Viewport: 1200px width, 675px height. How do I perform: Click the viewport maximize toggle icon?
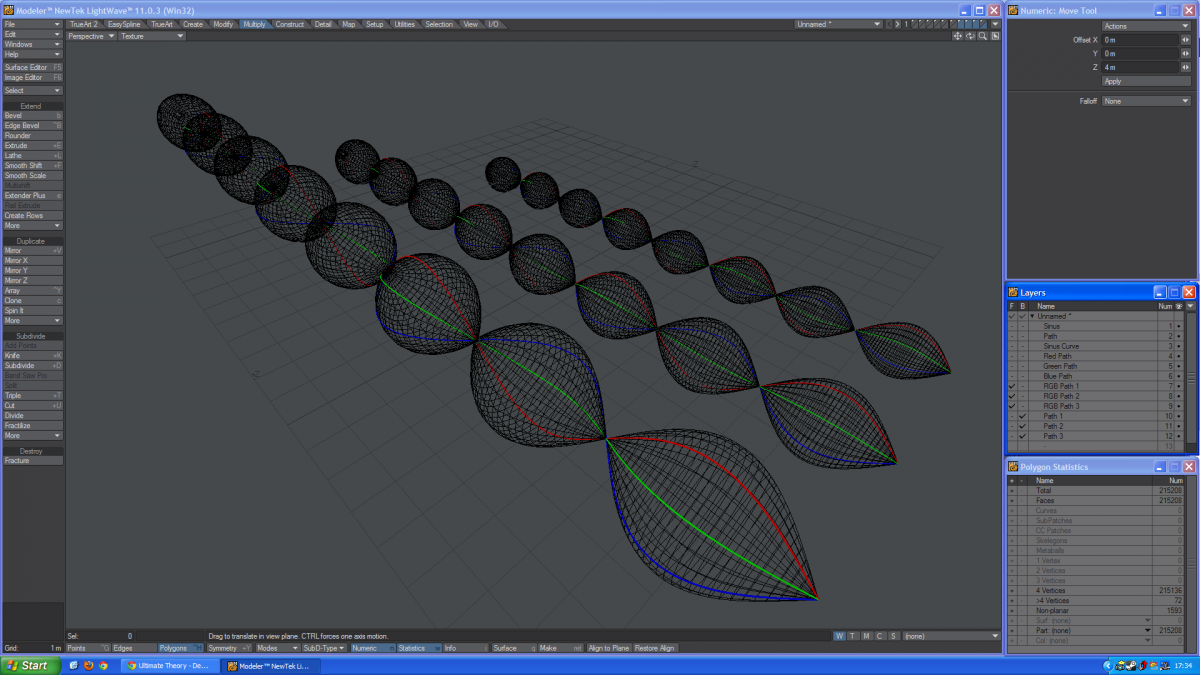click(996, 36)
